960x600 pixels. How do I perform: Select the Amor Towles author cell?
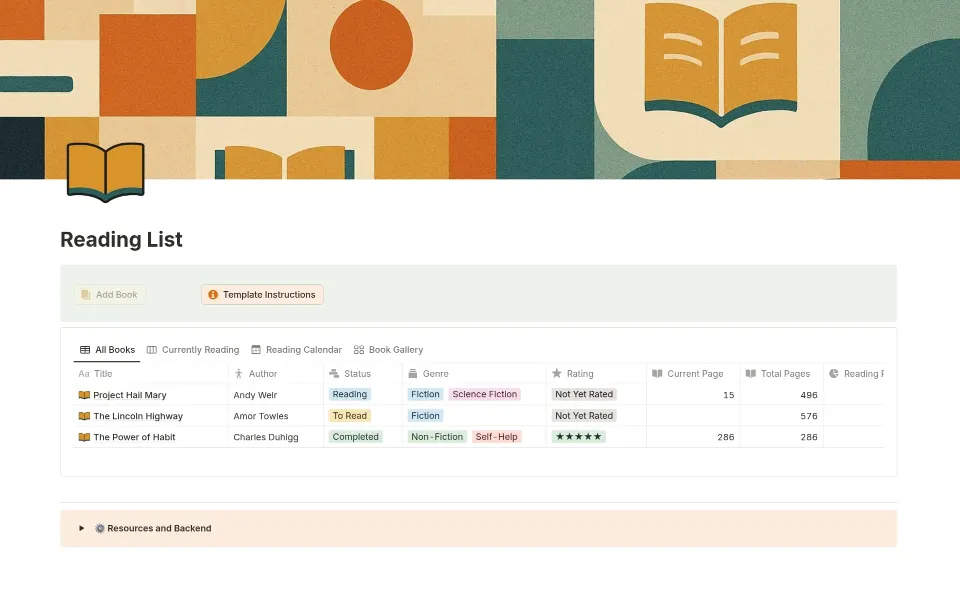pos(276,416)
